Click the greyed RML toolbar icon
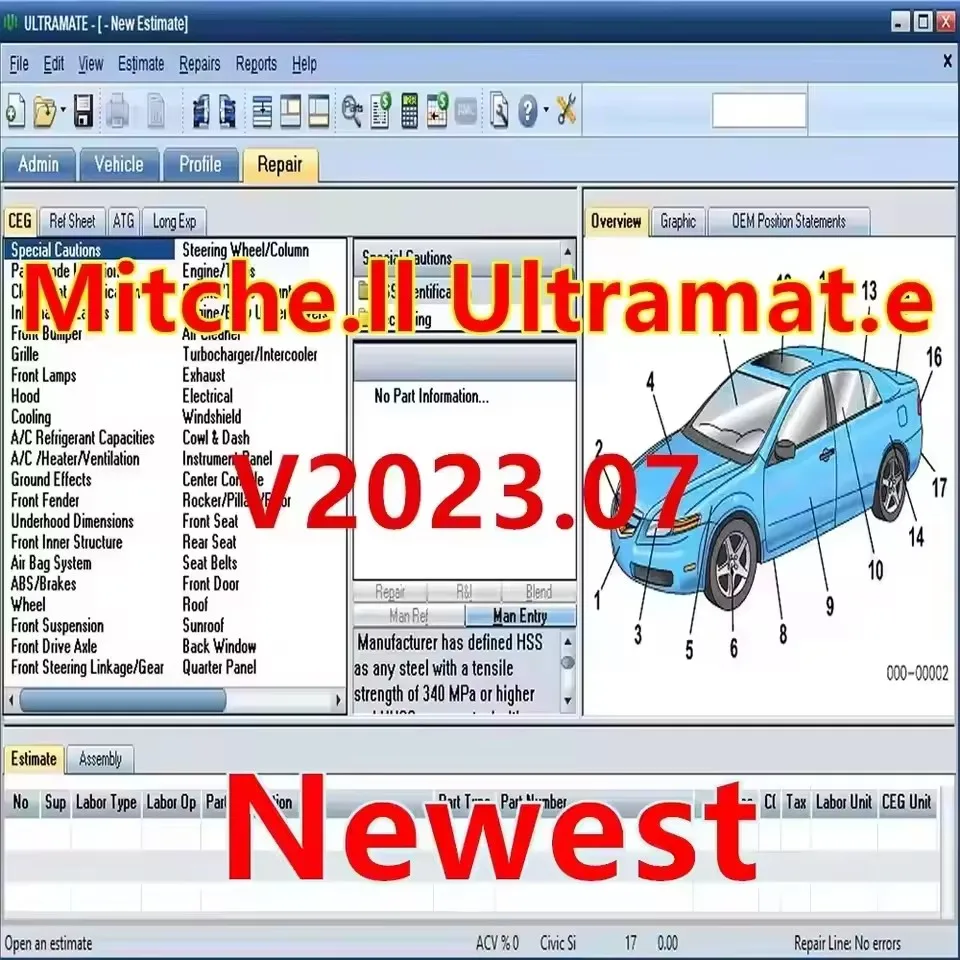The width and height of the screenshot is (960, 960). tap(466, 111)
